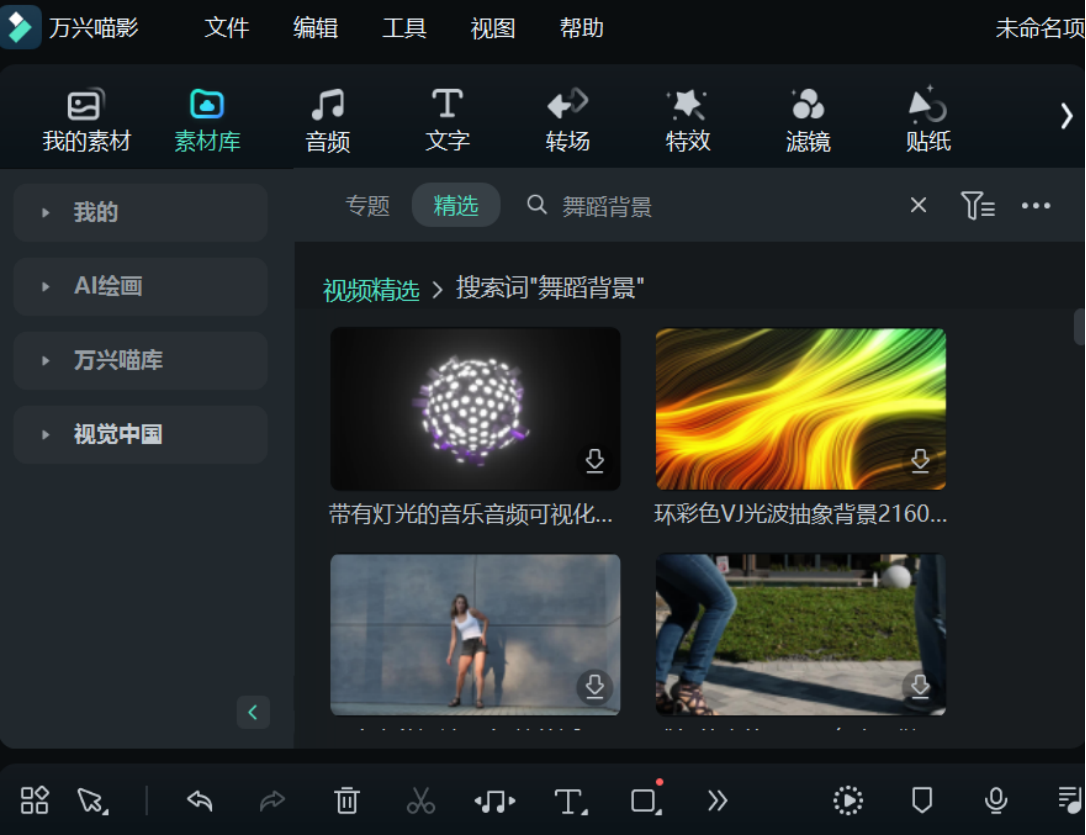The width and height of the screenshot is (1086, 835).
Task: Expand the 万兴喵库 sidebar category
Action: click(140, 361)
